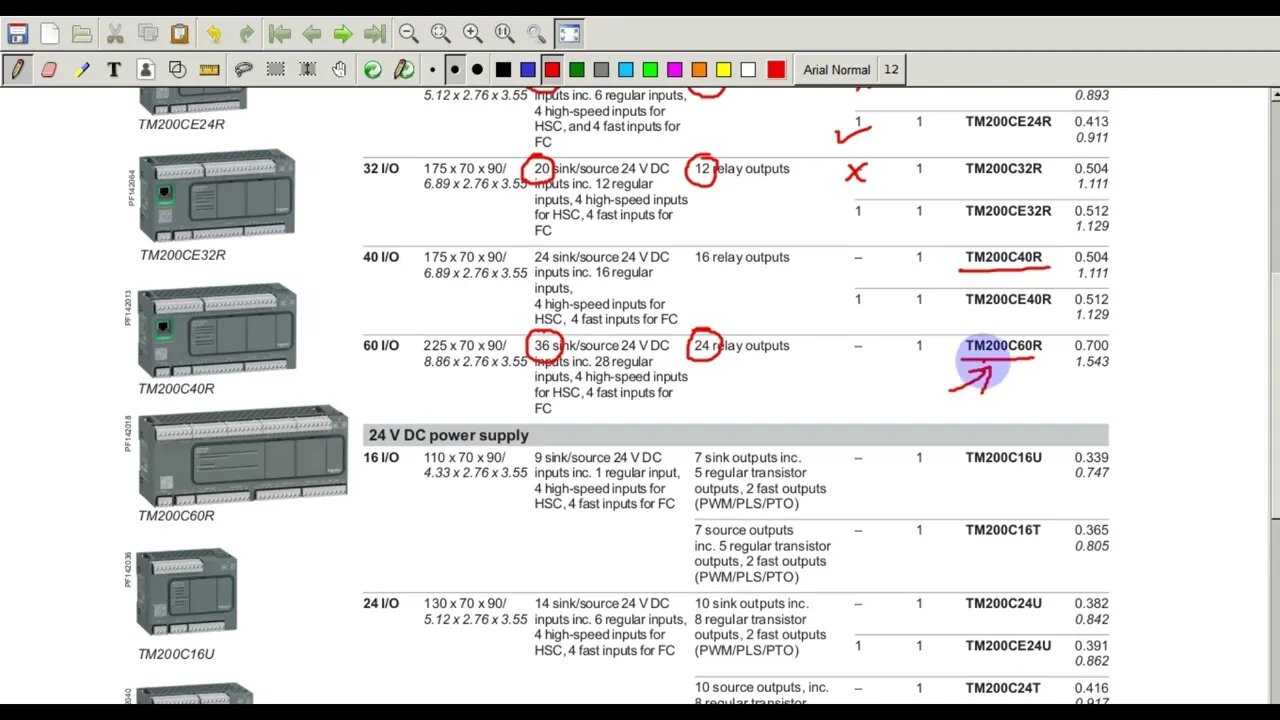Choose thick pen thickness

[477, 69]
